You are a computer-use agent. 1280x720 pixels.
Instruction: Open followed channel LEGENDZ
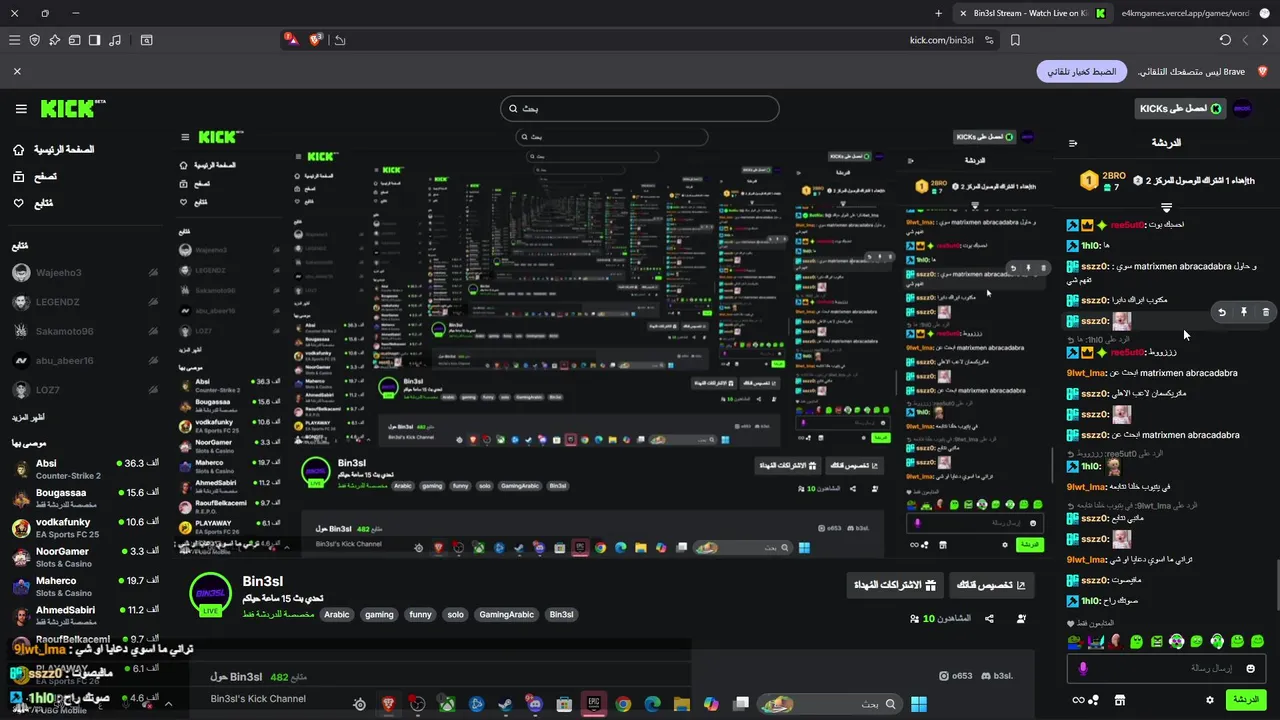[85, 302]
